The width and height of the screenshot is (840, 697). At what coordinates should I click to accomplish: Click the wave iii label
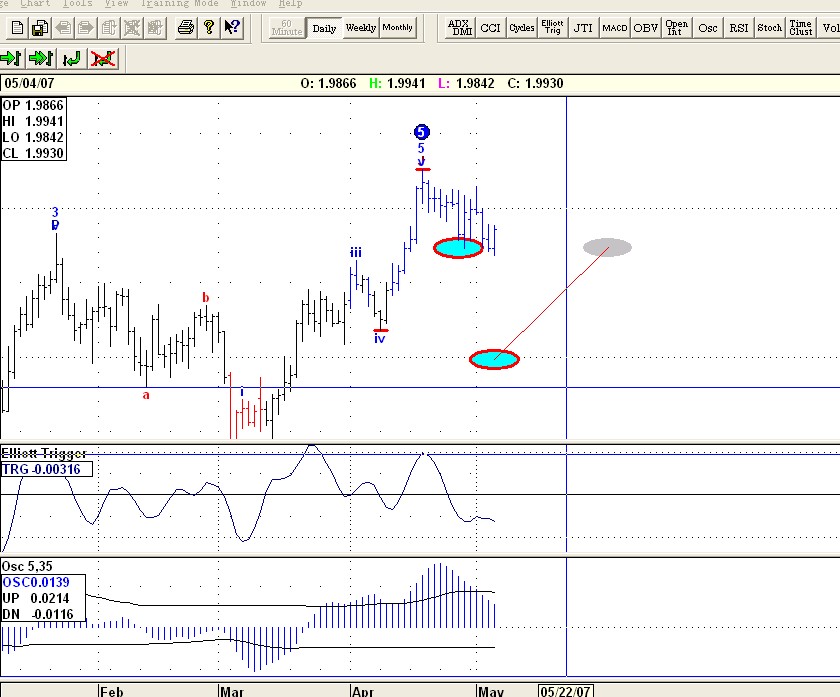click(356, 252)
